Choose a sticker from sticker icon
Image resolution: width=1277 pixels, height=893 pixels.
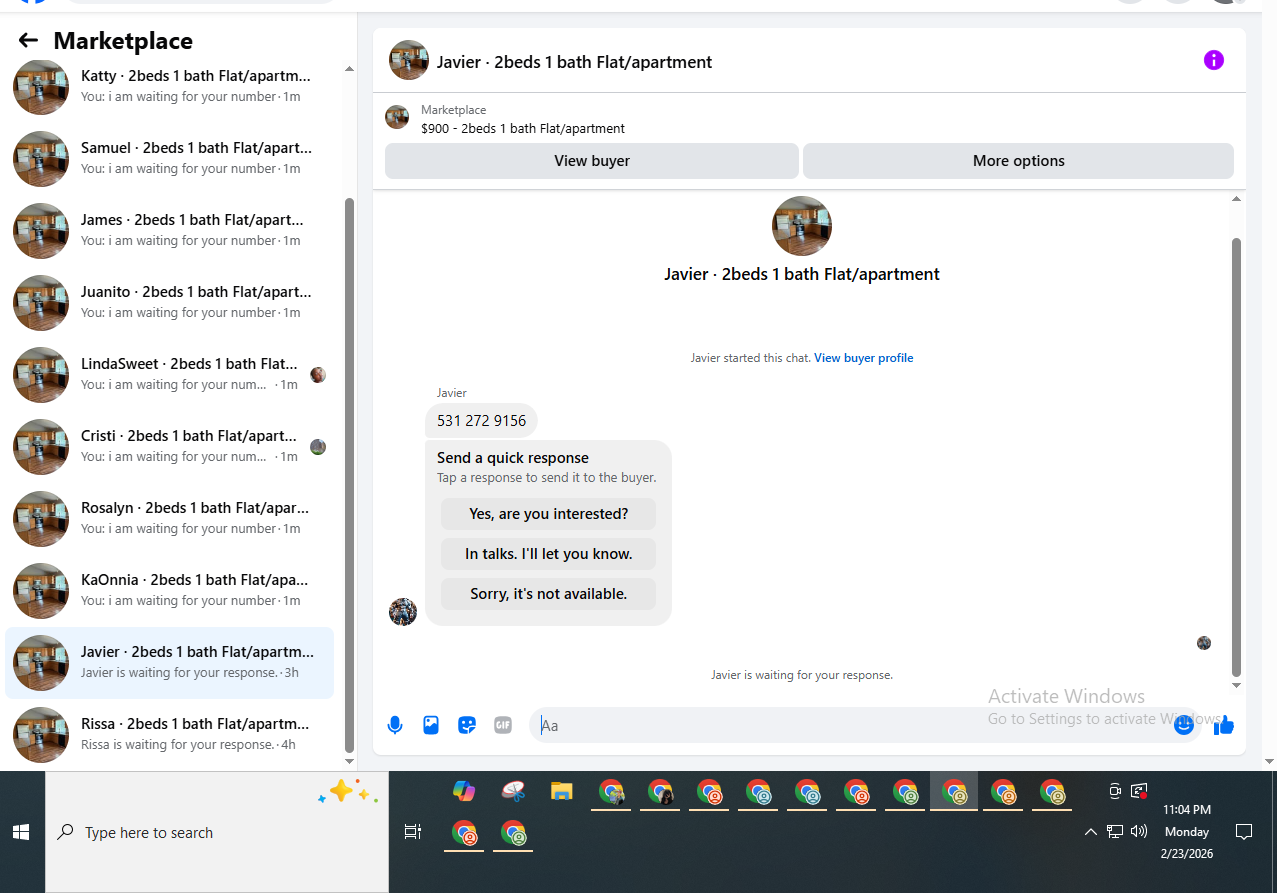(x=467, y=725)
